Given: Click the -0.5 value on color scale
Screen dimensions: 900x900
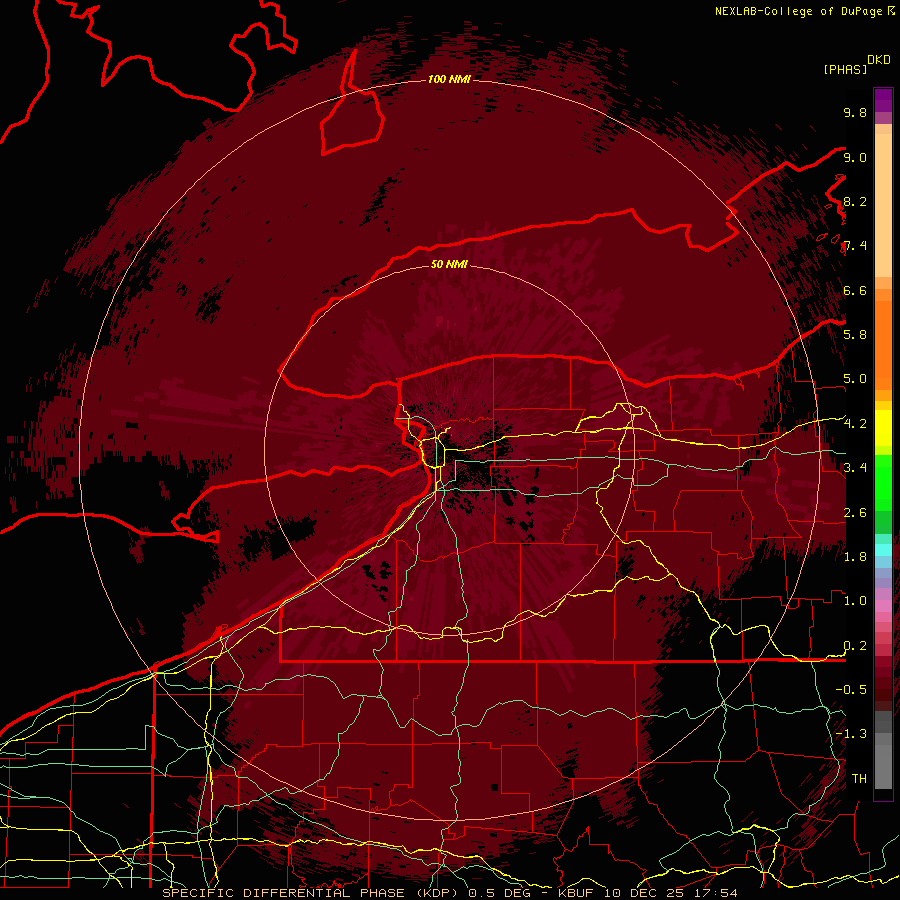Looking at the screenshot, I should point(851,689).
